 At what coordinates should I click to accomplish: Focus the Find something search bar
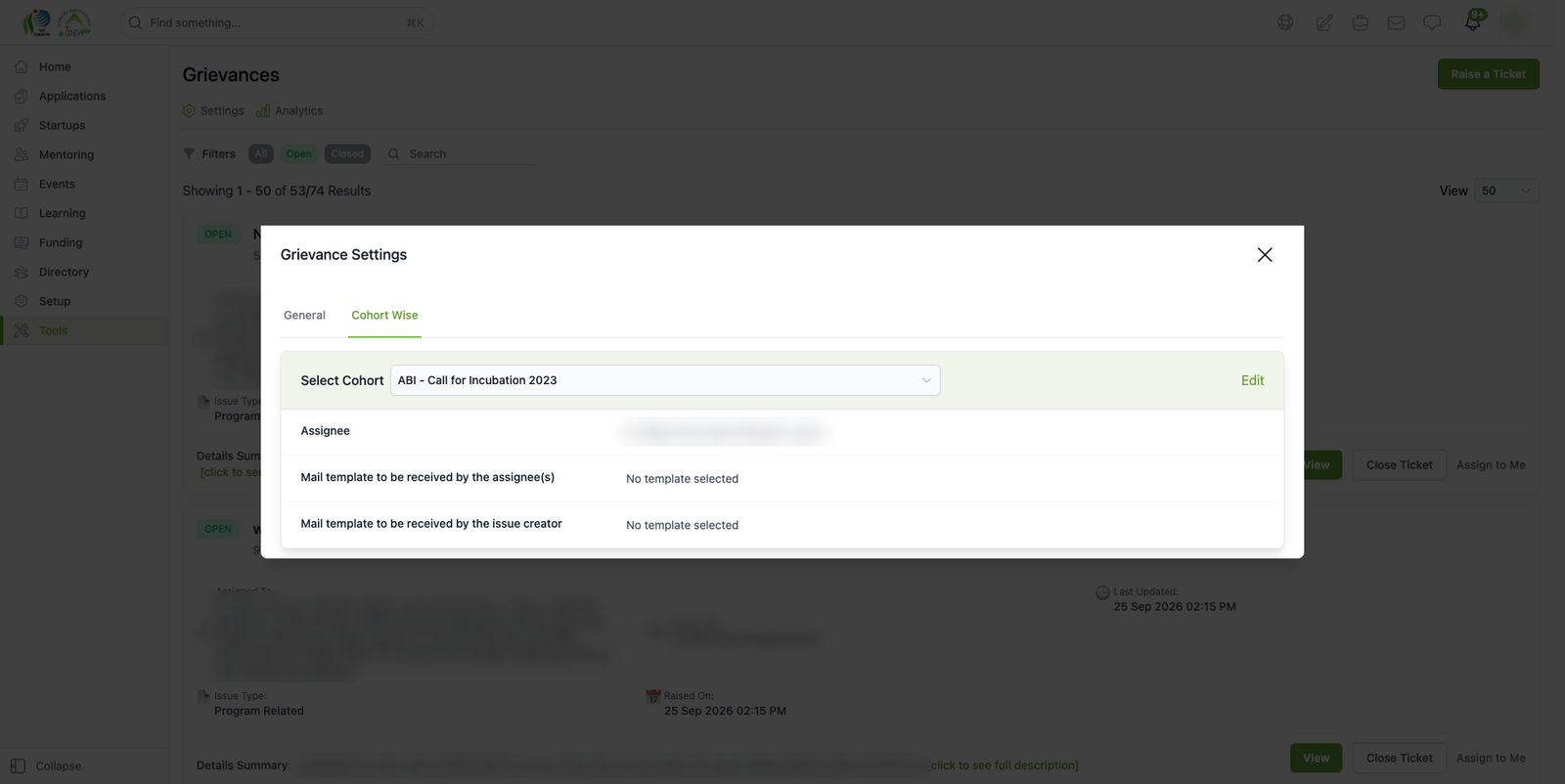click(x=277, y=22)
